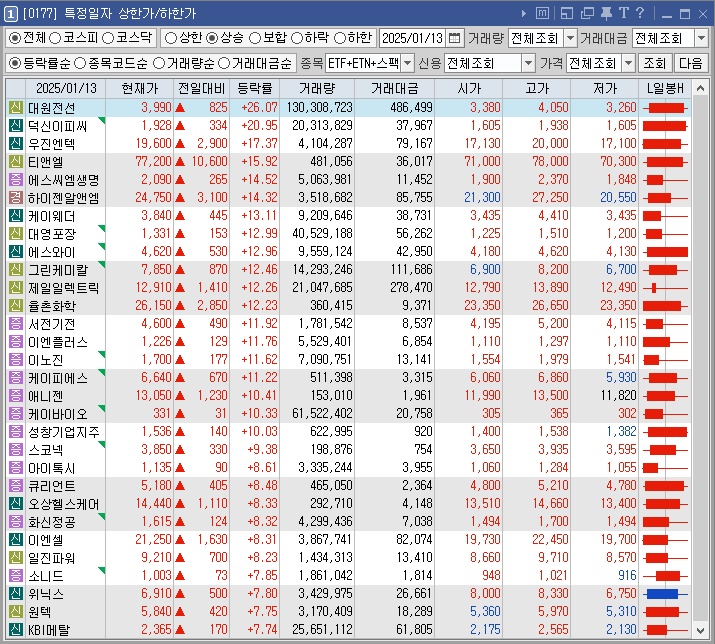Click the badge icon next to 일진파워
Viewport: 715px width, 644px height.
[16, 558]
